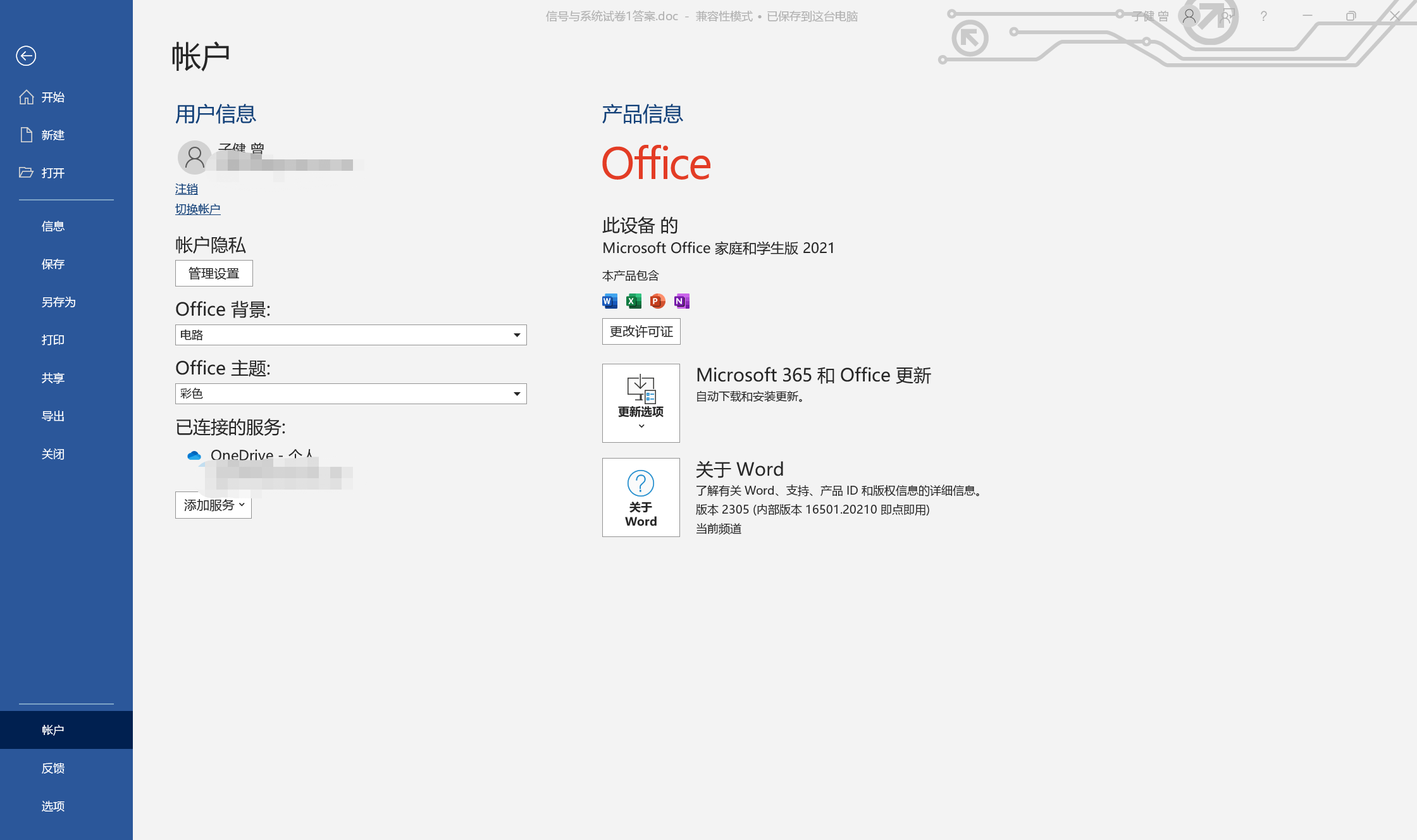
Task: Open the 添加服务 dropdown
Action: [x=213, y=505]
